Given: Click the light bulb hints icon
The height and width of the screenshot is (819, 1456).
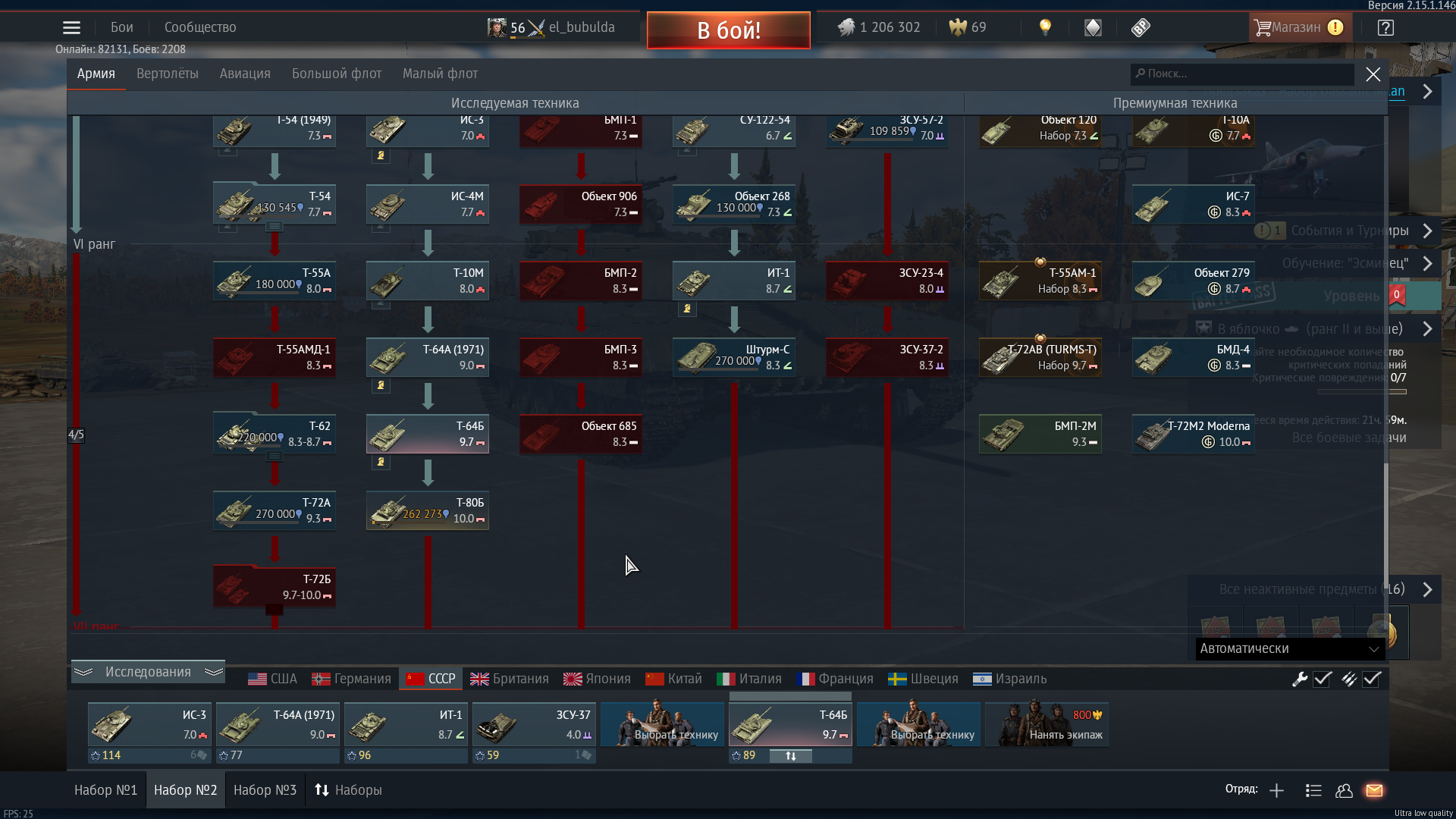Looking at the screenshot, I should (1045, 28).
